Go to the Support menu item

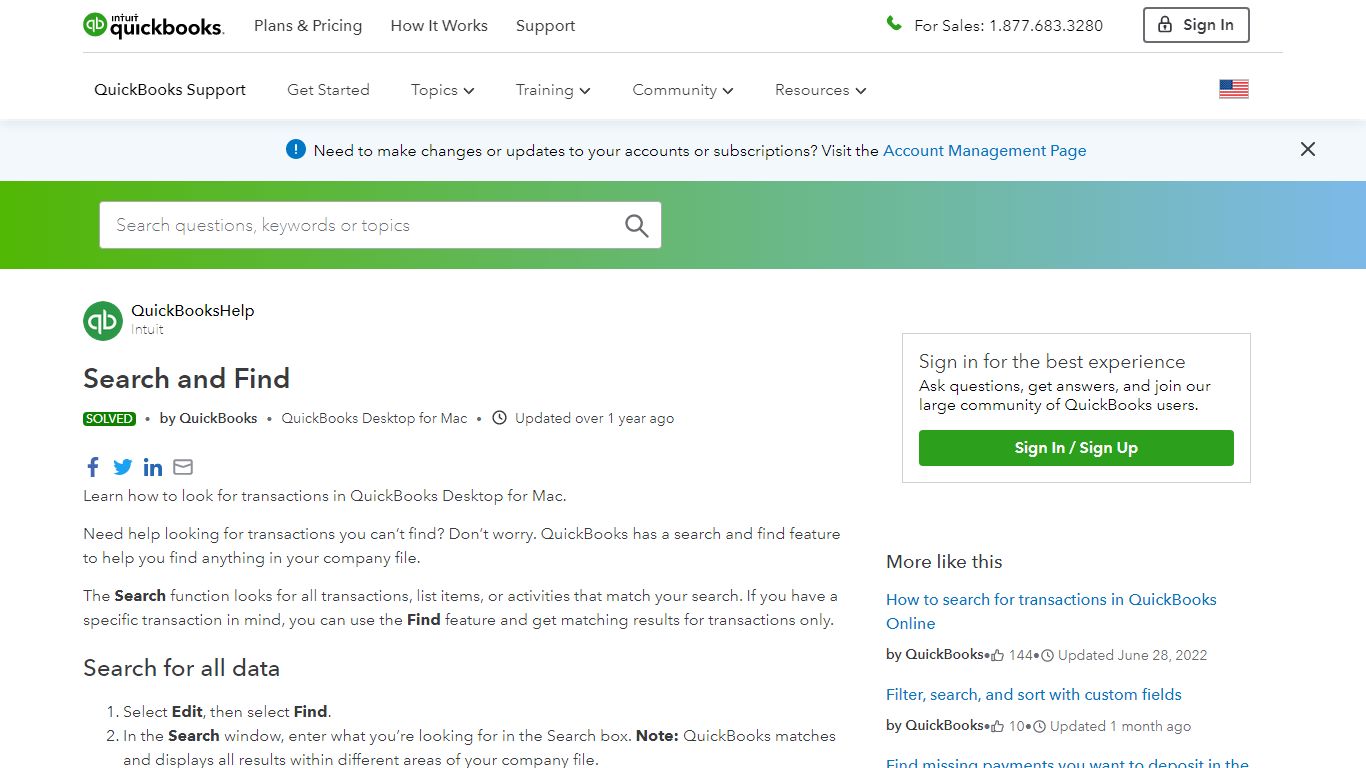[x=545, y=26]
